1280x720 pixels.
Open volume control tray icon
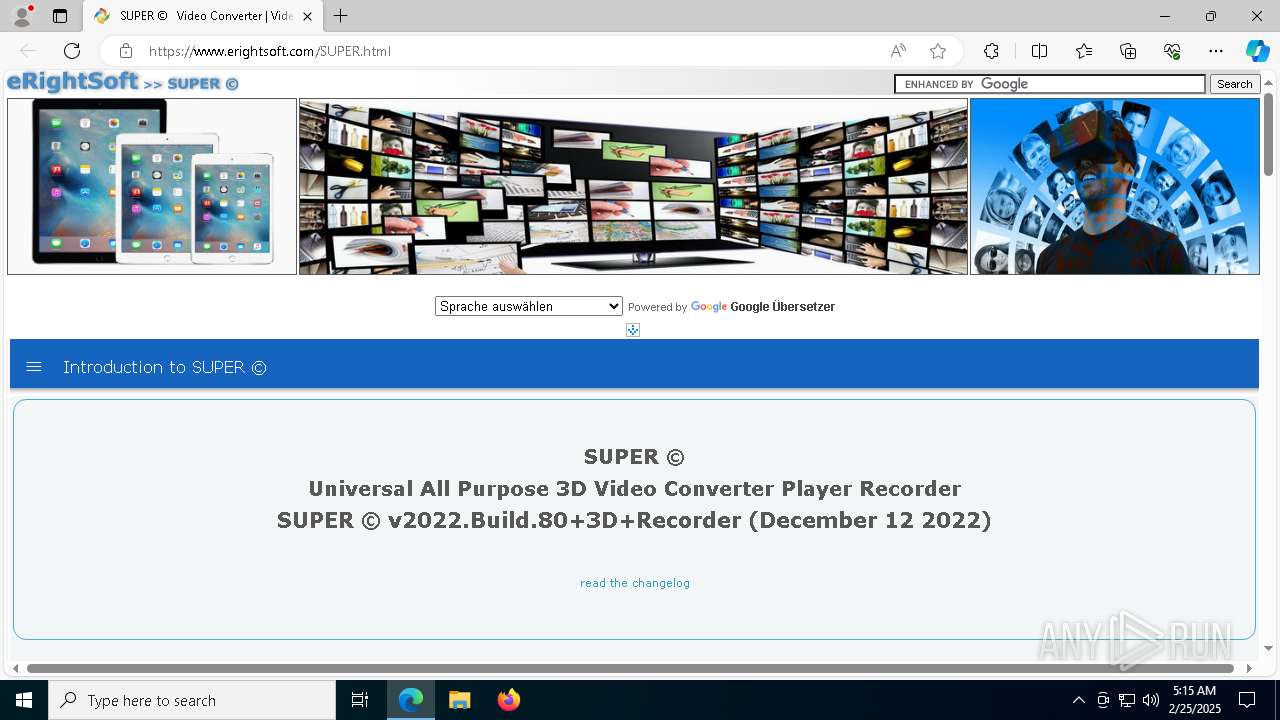tap(1151, 700)
